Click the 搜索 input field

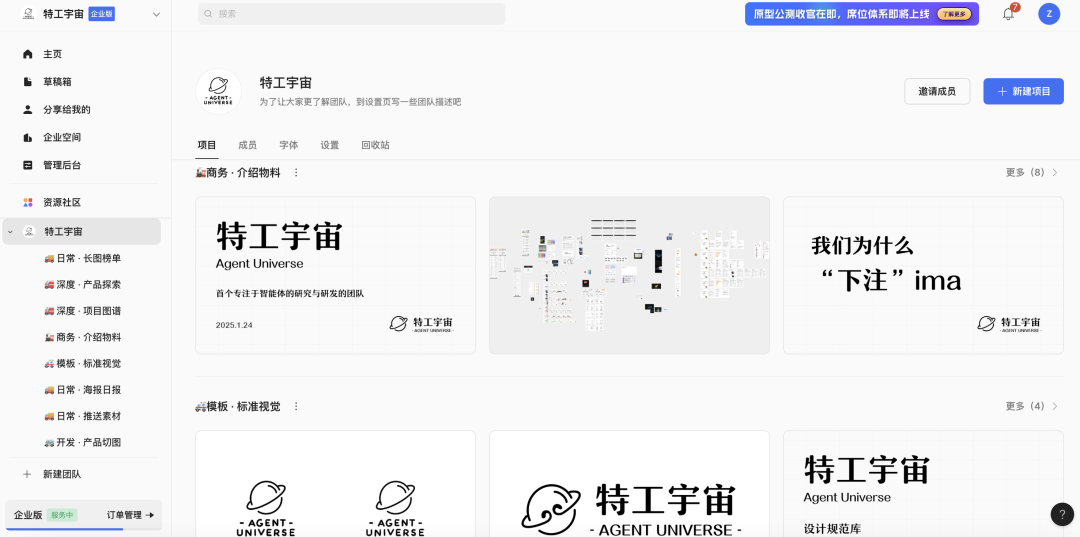coord(351,14)
